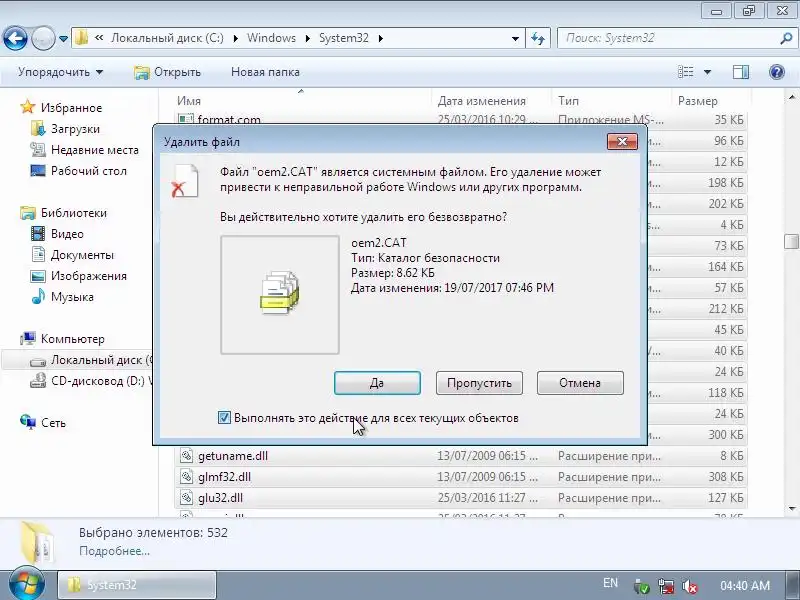This screenshot has width=800, height=600.
Task: Select Сеть in navigation pane
Action: [x=54, y=422]
